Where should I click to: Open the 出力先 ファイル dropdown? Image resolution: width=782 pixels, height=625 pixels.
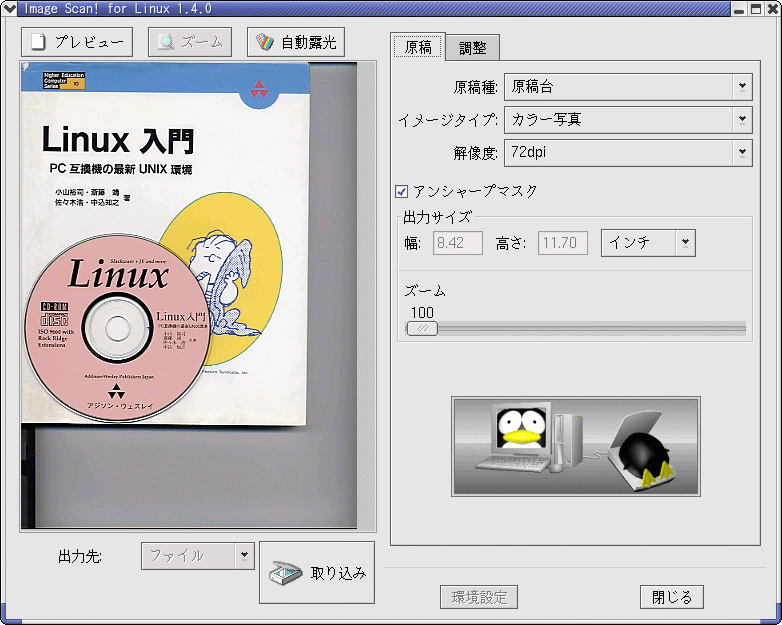(197, 556)
